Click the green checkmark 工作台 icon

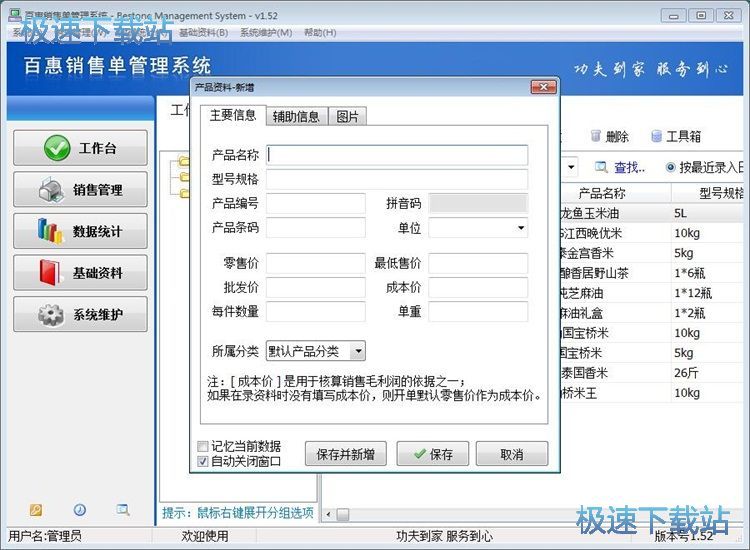pos(57,148)
